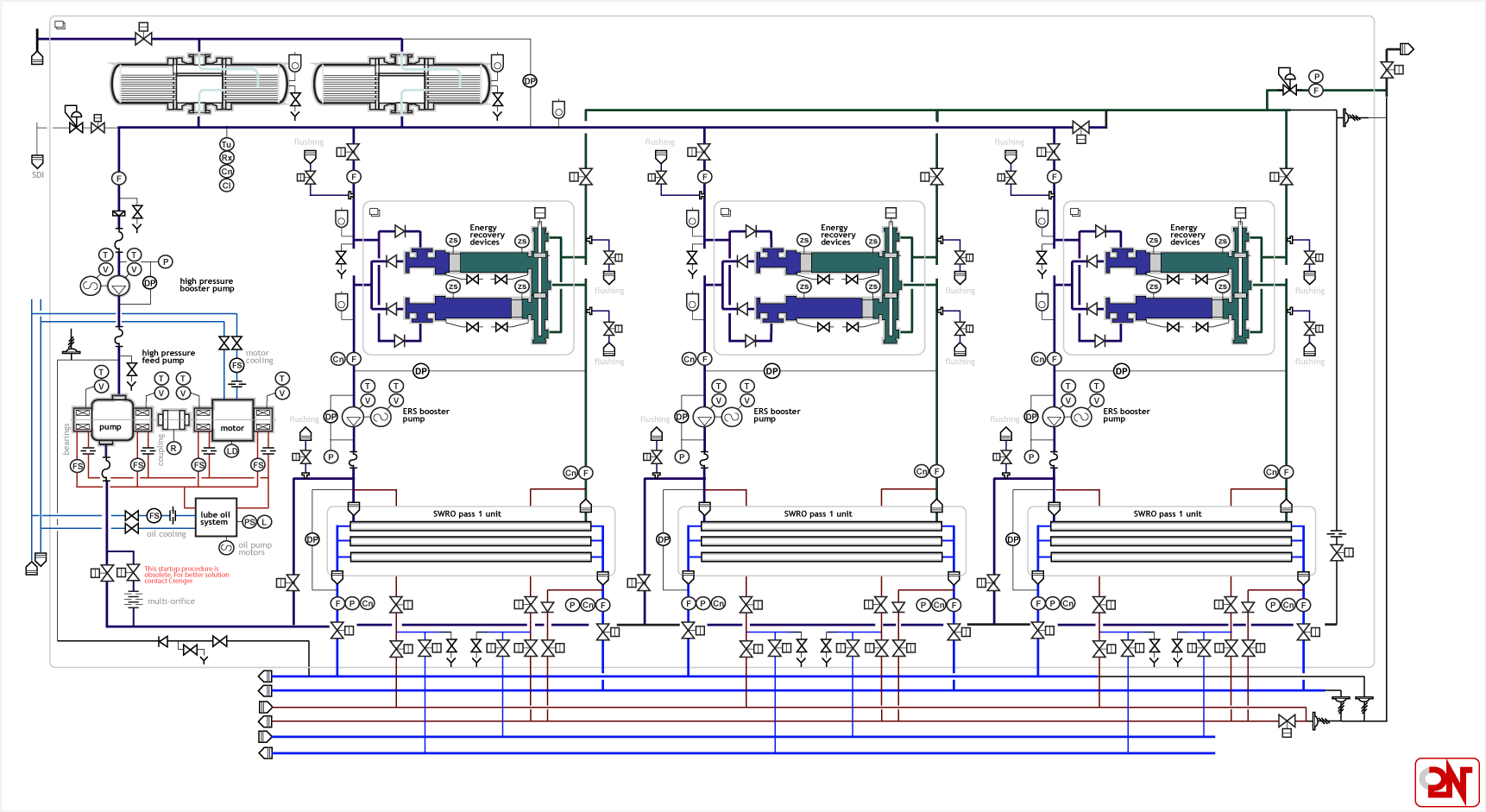Click the rightmost 'SWRO pass 1 unit' label
1486x812 pixels.
(x=1168, y=513)
